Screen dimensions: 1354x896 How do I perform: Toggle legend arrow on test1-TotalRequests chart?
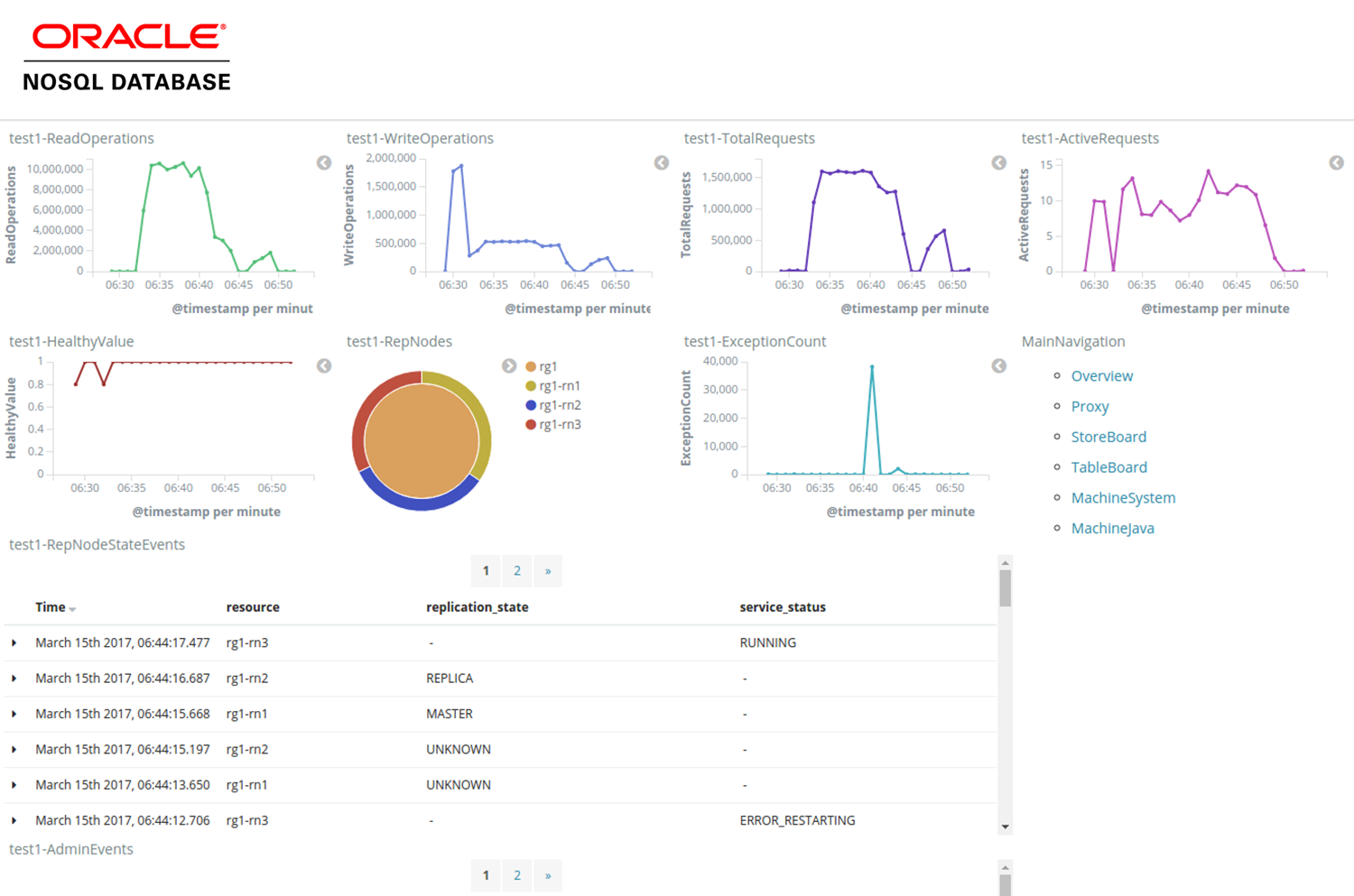coord(999,162)
